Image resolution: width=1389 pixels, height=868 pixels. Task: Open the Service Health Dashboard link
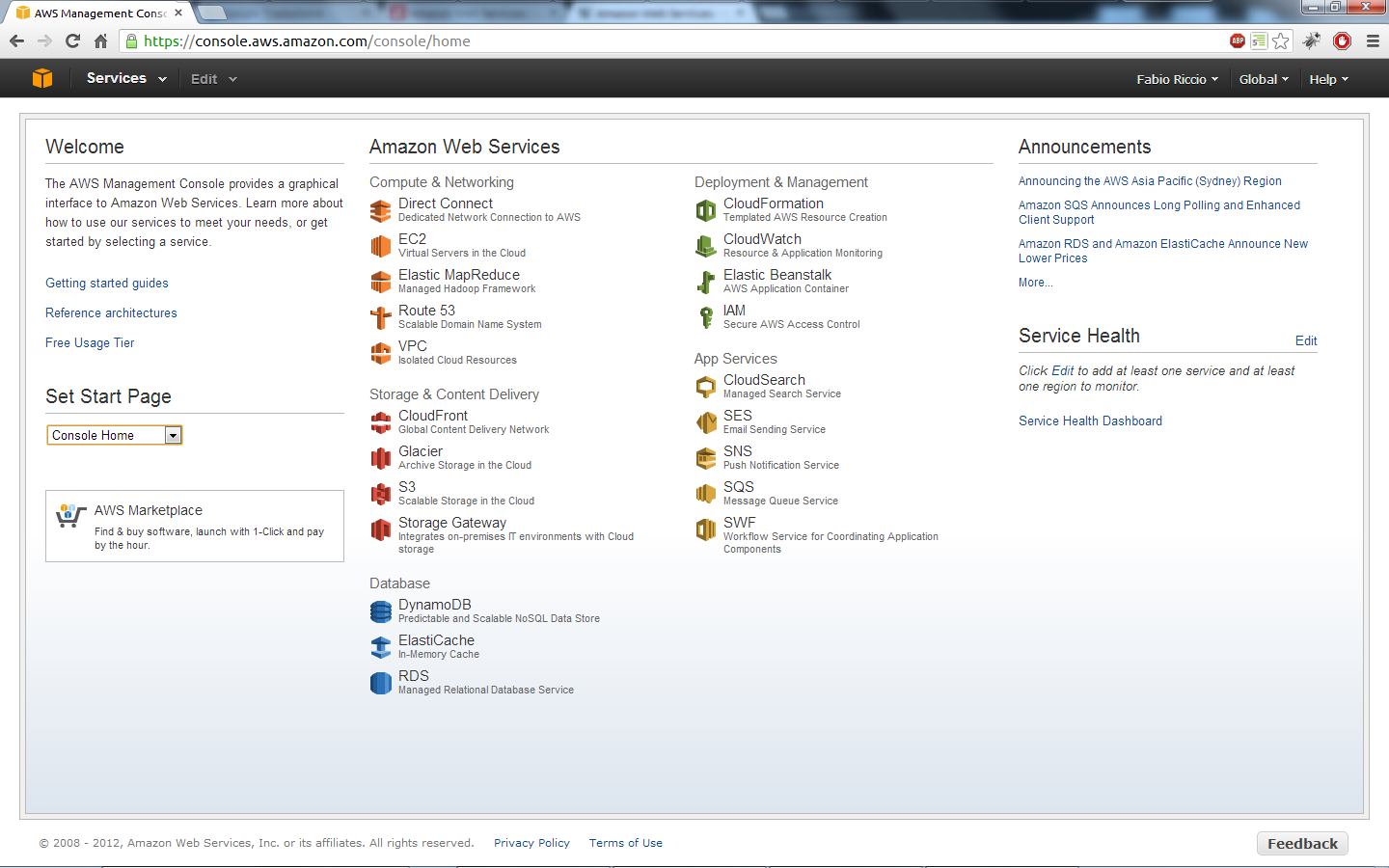[1090, 420]
